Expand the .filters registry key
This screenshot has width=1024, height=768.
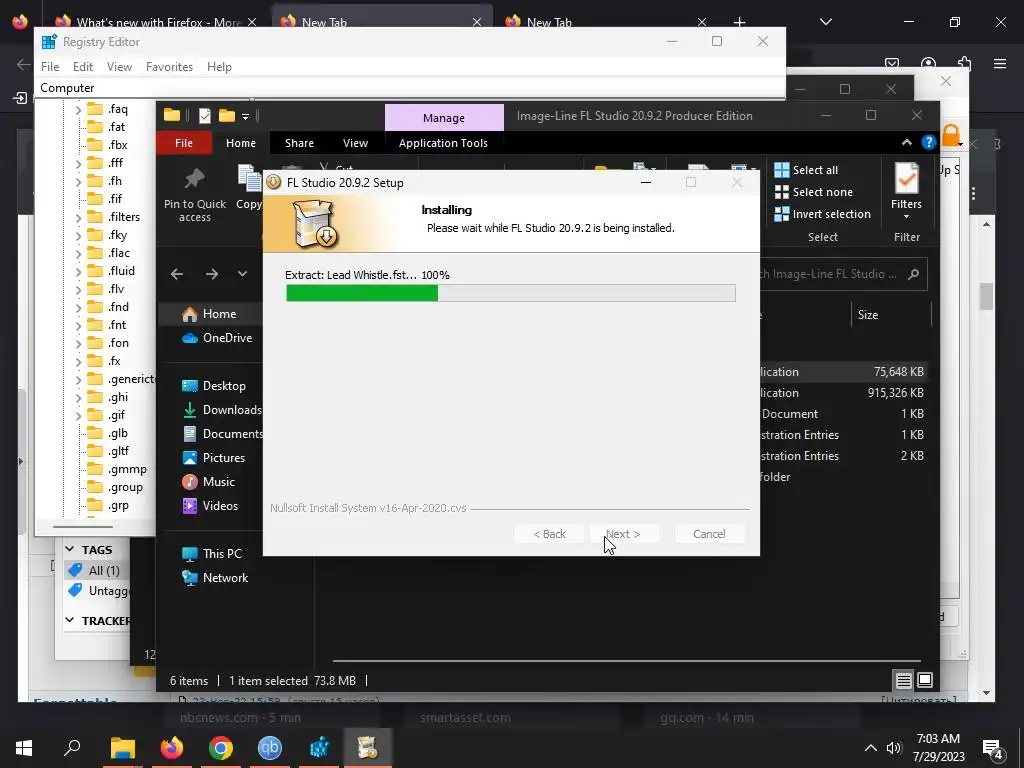(78, 217)
